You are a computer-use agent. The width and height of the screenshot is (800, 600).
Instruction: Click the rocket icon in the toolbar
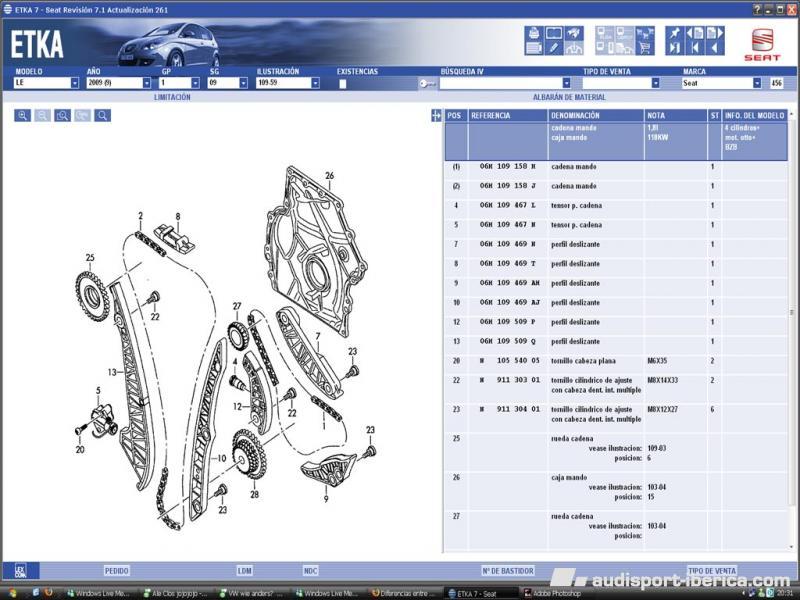(574, 33)
